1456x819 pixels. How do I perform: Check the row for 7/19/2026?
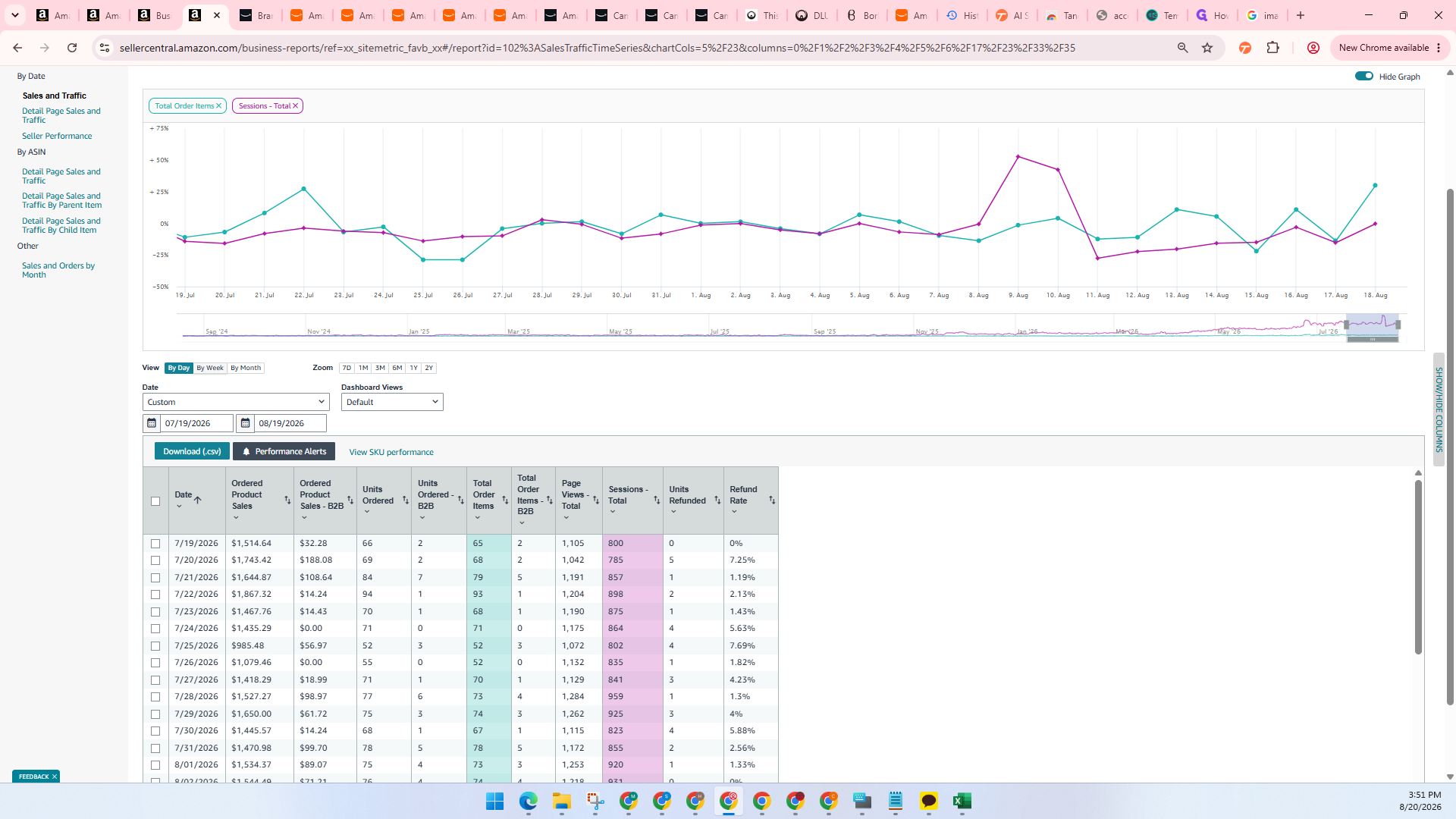point(155,544)
